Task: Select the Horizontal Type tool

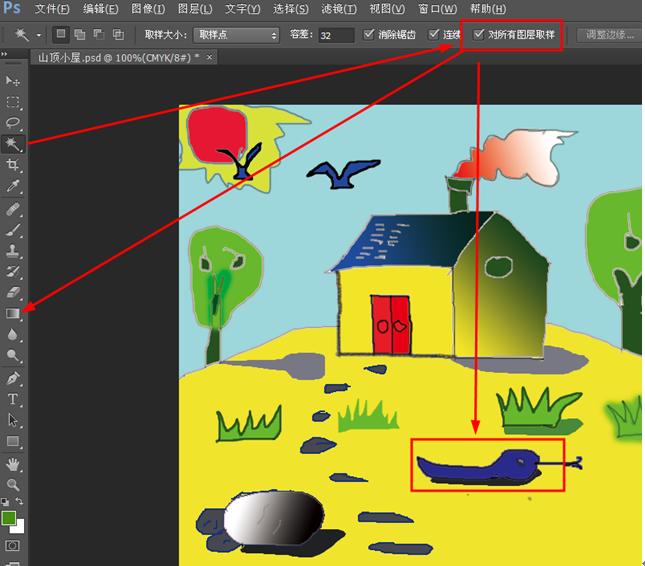Action: (x=13, y=400)
